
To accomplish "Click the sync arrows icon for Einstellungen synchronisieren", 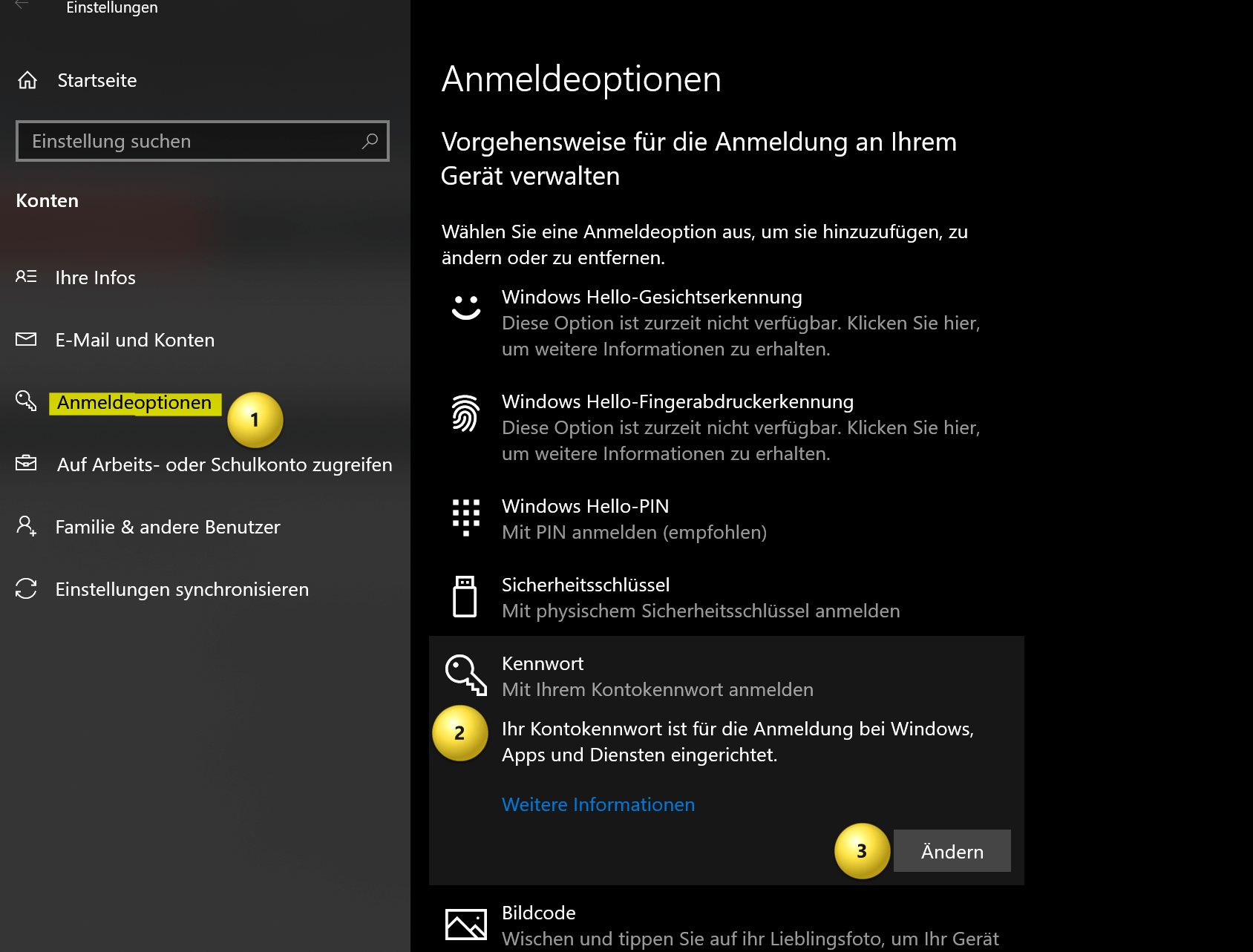I will (26, 588).
